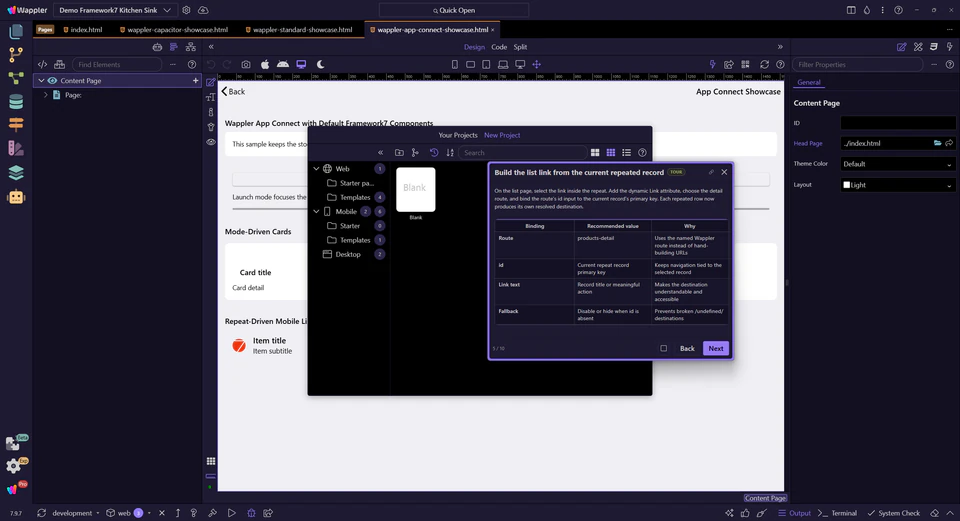The width and height of the screenshot is (960, 521).
Task: Open the project selector dropdown Demo Framework7
Action: pyautogui.click(x=115, y=10)
